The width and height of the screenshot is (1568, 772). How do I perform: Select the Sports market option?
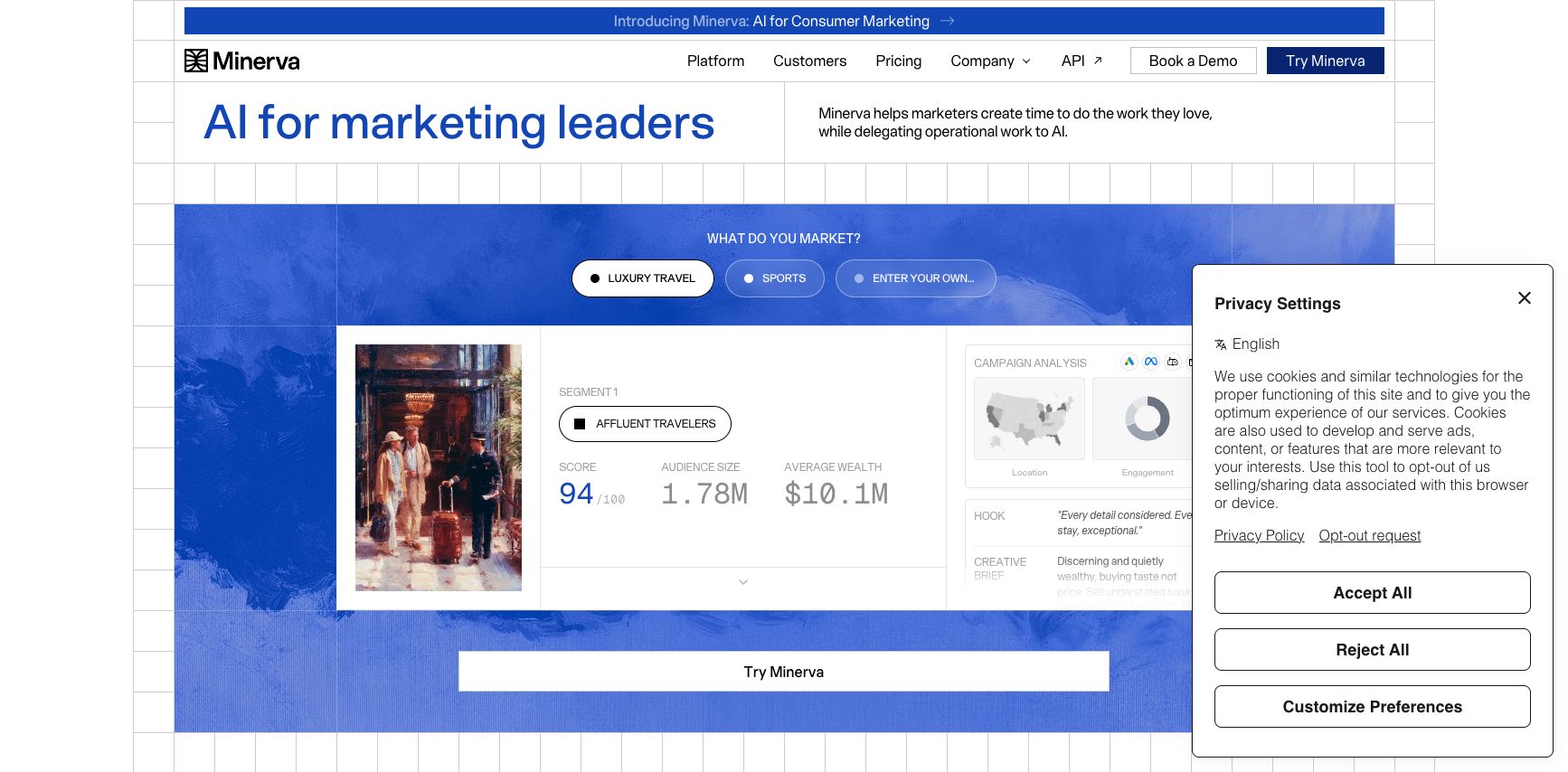(x=775, y=278)
